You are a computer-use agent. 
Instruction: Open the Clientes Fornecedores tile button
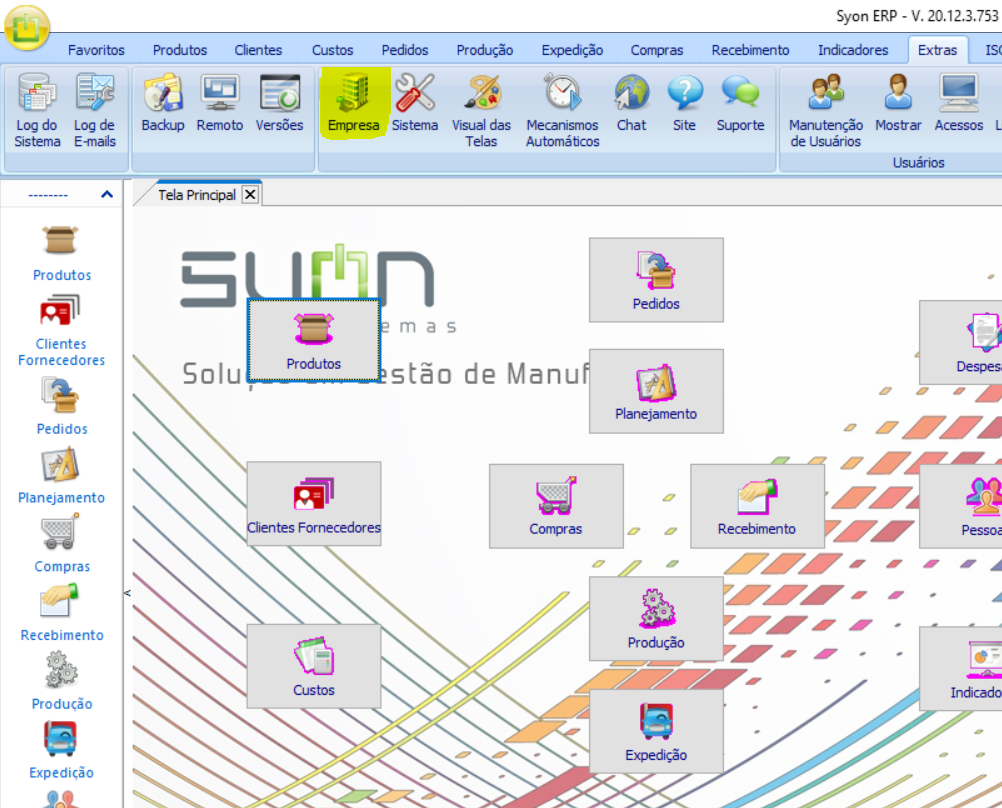click(314, 505)
